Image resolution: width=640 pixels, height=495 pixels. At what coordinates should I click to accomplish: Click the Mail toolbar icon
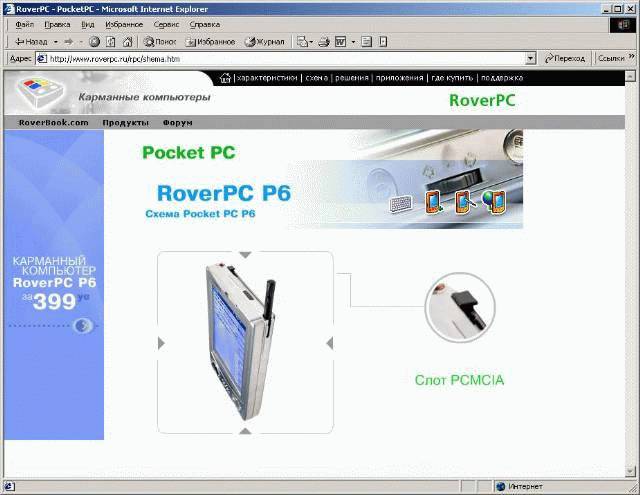pyautogui.click(x=304, y=42)
